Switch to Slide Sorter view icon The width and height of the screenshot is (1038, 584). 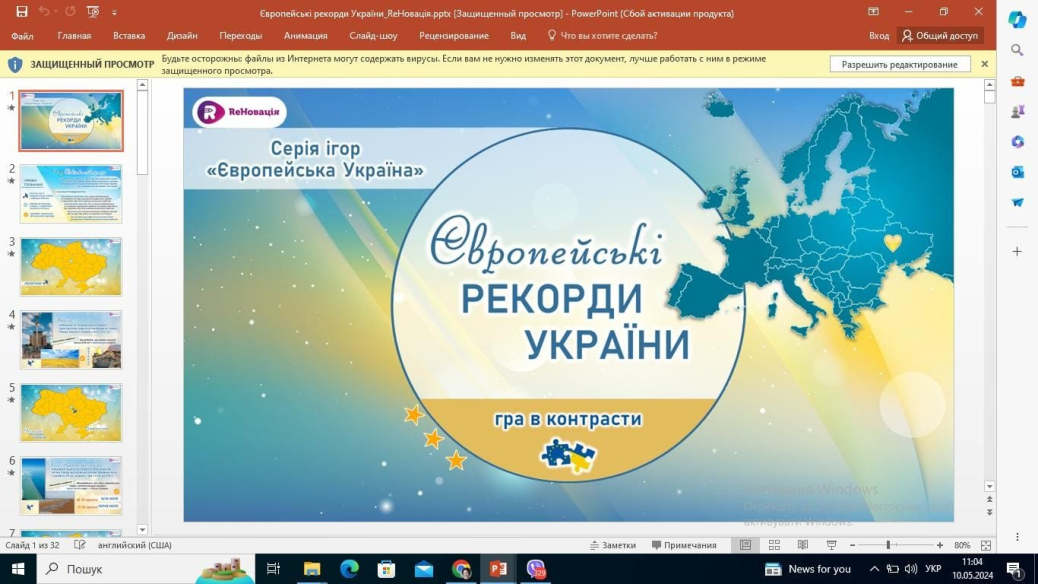coord(774,545)
